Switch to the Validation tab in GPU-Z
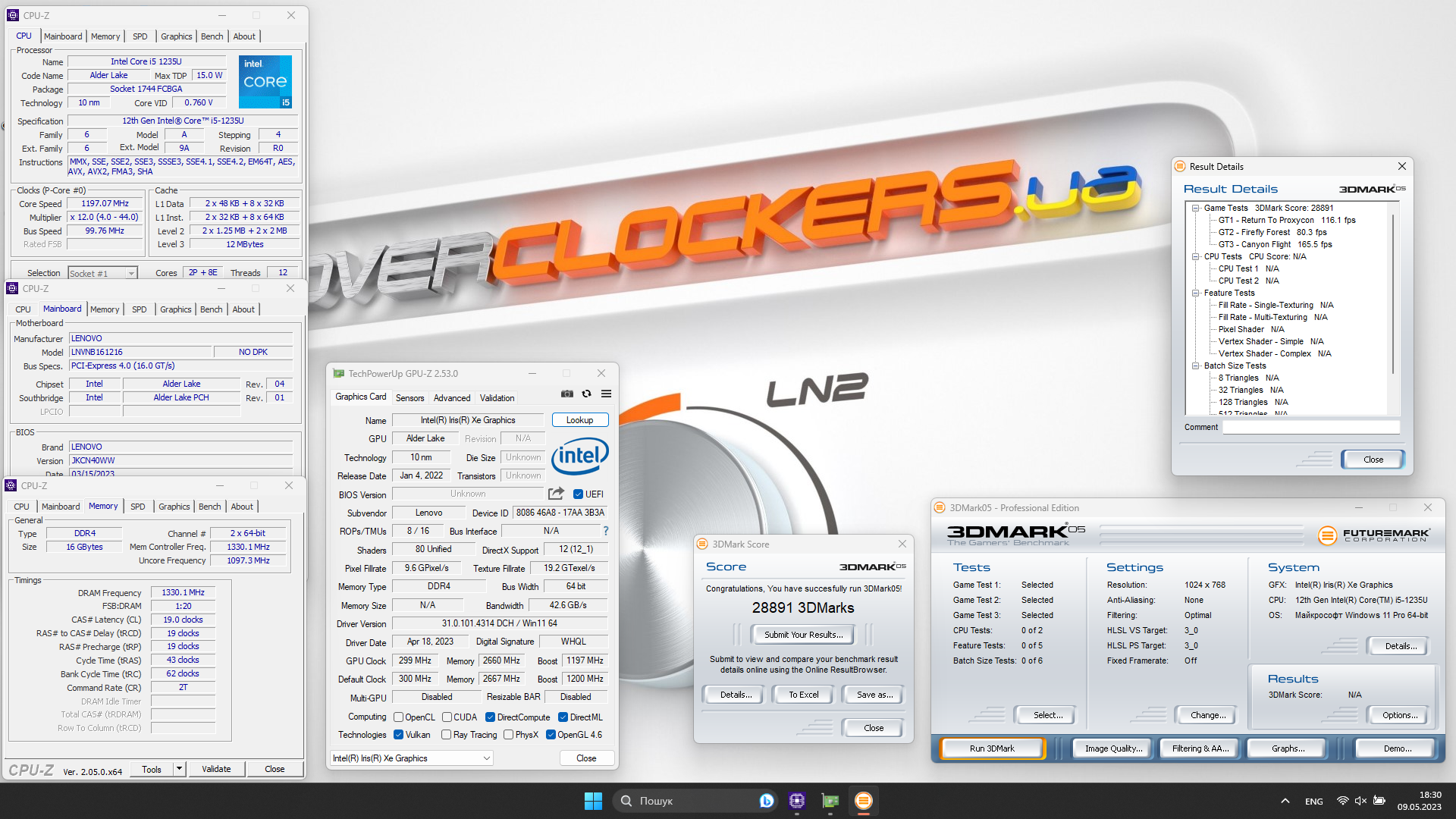1456x819 pixels. [497, 398]
